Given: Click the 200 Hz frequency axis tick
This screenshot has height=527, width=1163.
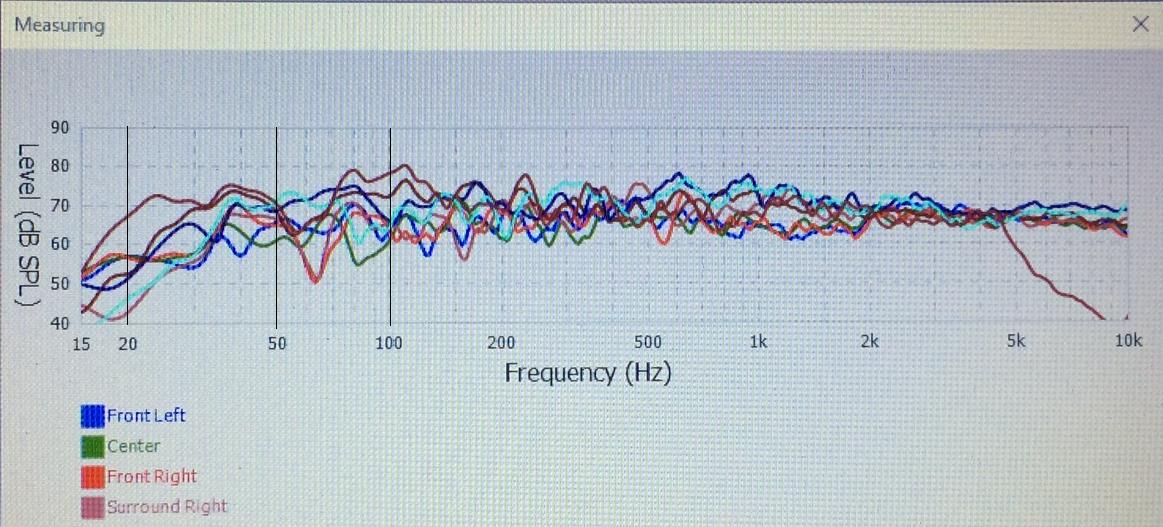Looking at the screenshot, I should (x=501, y=342).
